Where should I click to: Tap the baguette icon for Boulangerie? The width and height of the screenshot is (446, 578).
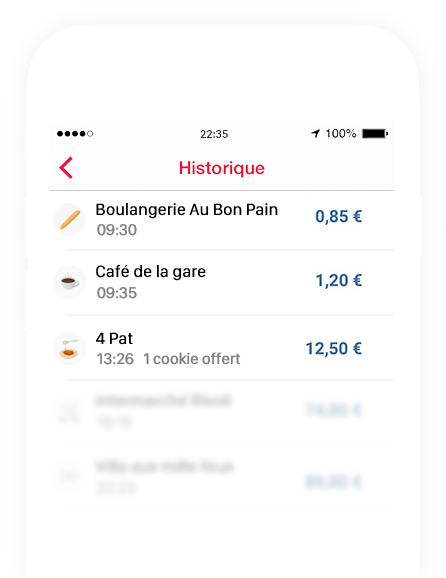click(70, 220)
